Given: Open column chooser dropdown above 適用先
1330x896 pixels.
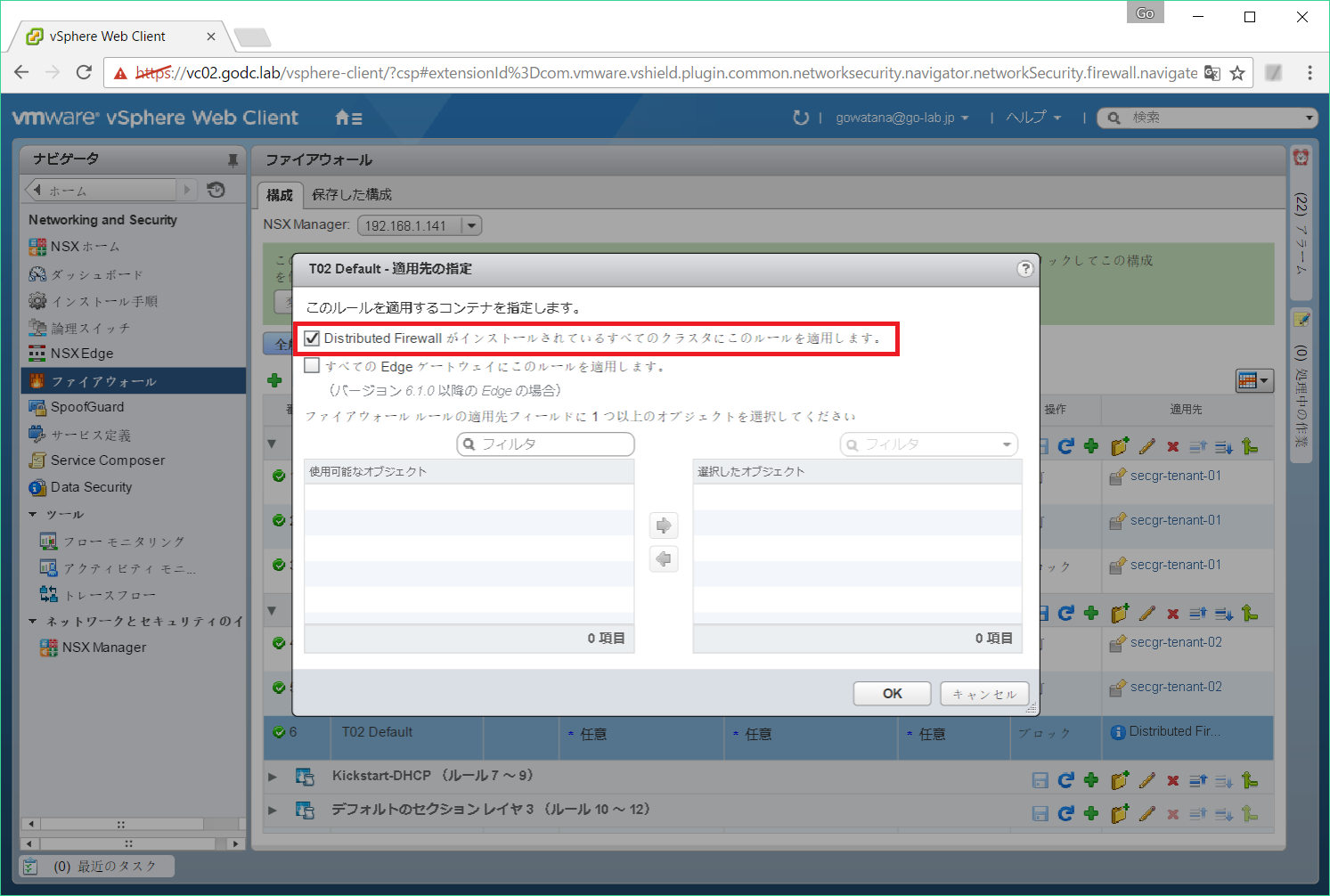Looking at the screenshot, I should (1254, 381).
